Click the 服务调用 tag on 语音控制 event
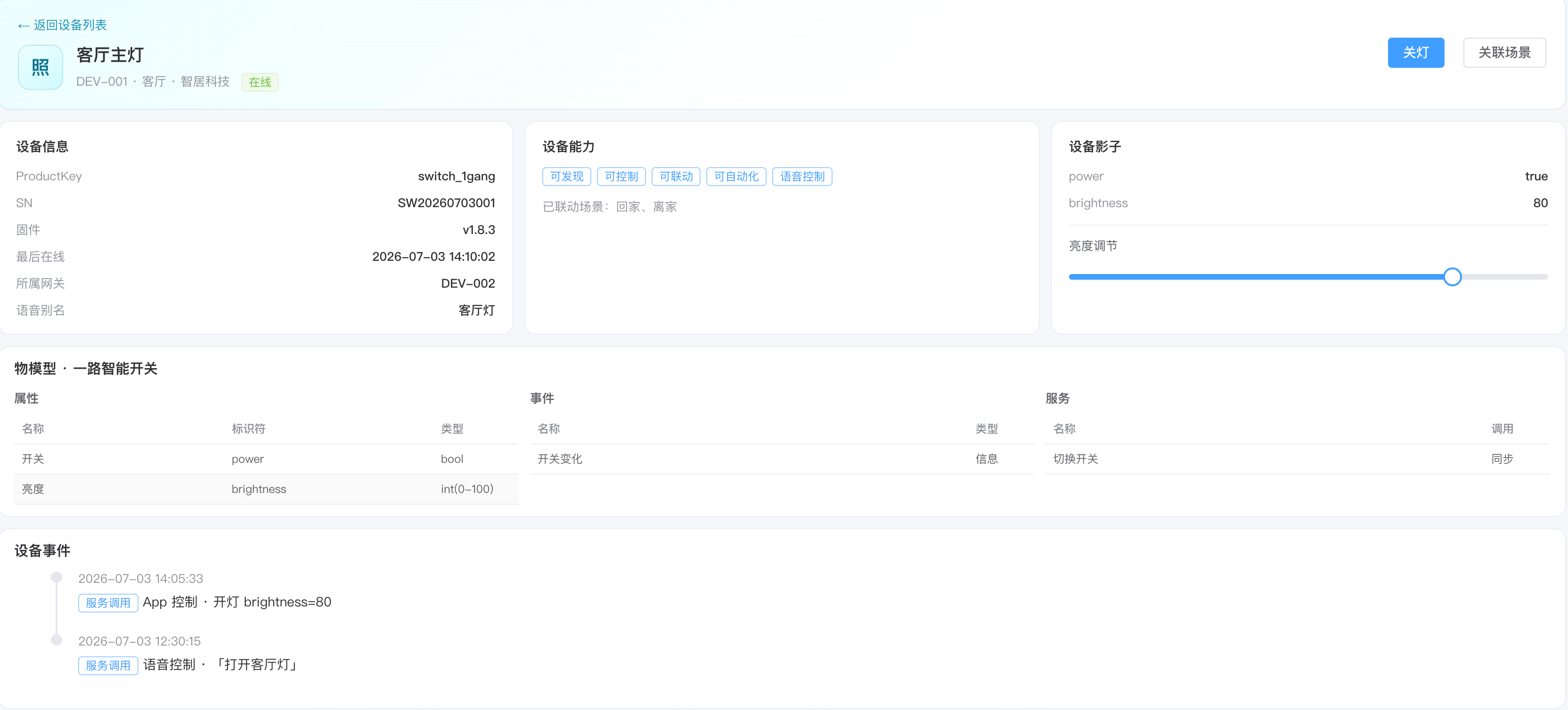This screenshot has width=1568, height=710. (108, 666)
